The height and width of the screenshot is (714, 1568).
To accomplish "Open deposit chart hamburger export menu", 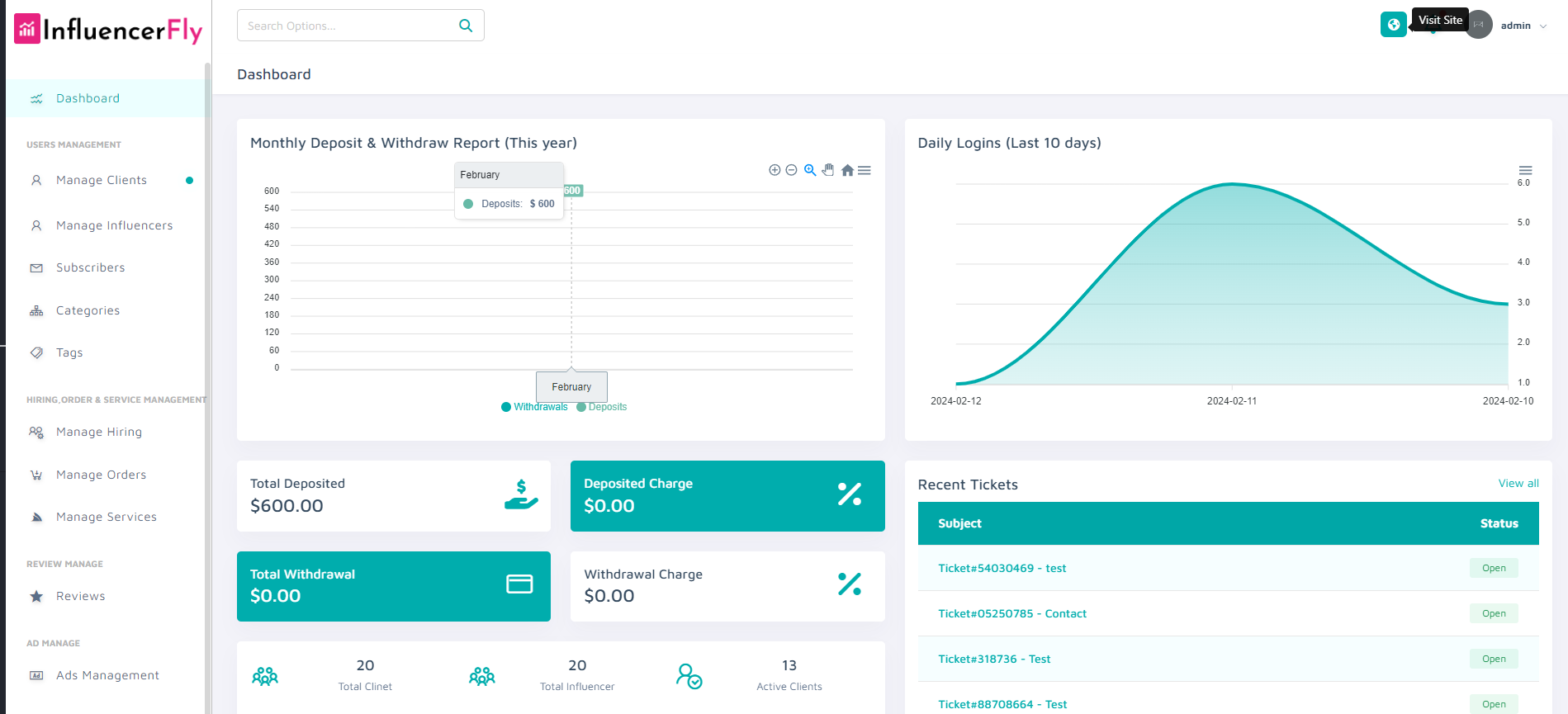I will click(865, 170).
